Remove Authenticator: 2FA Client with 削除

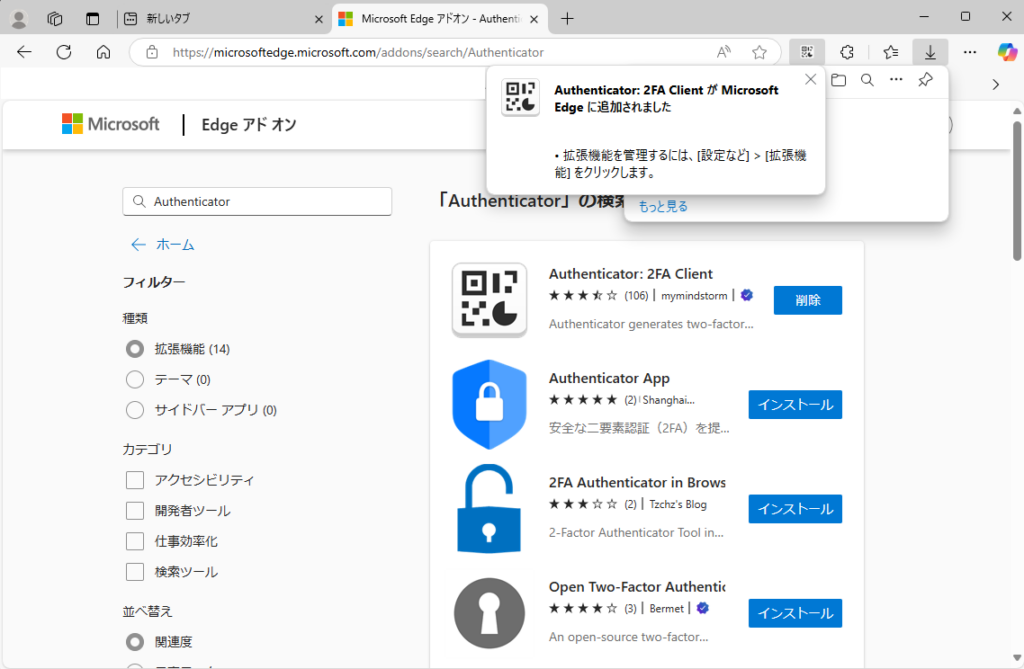coord(808,301)
